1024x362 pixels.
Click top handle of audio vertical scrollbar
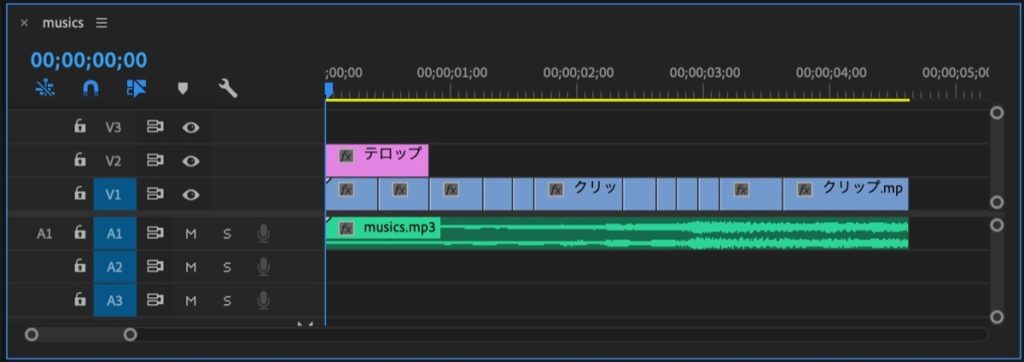pos(997,225)
